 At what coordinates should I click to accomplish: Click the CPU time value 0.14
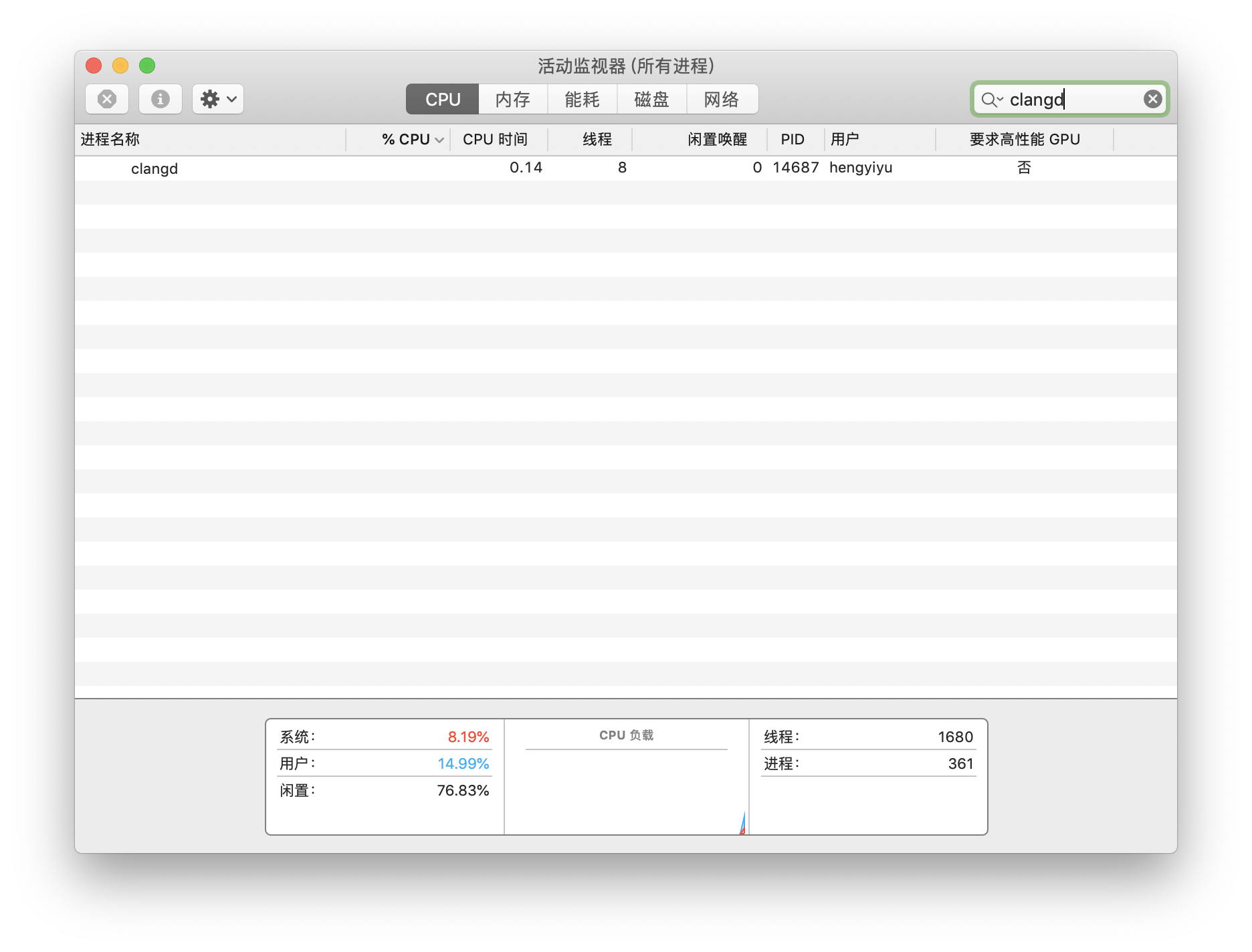coord(526,168)
